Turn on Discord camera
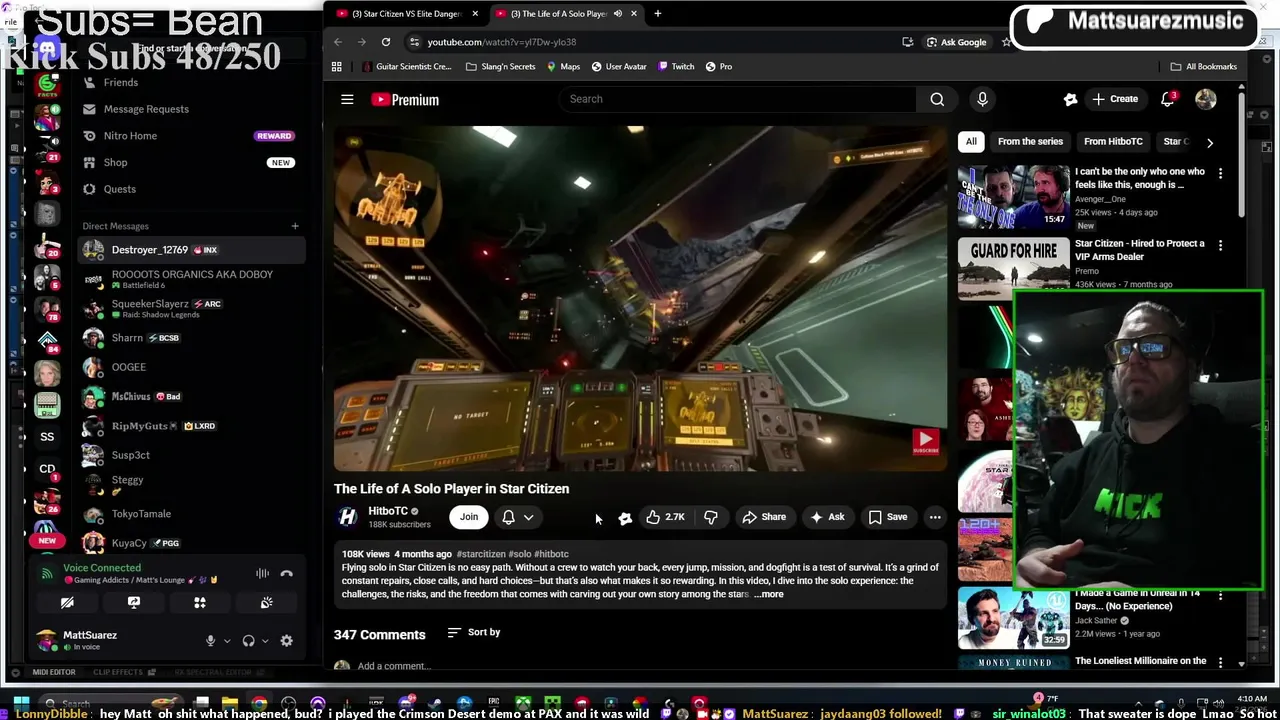This screenshot has width=1280, height=720. tap(67, 603)
